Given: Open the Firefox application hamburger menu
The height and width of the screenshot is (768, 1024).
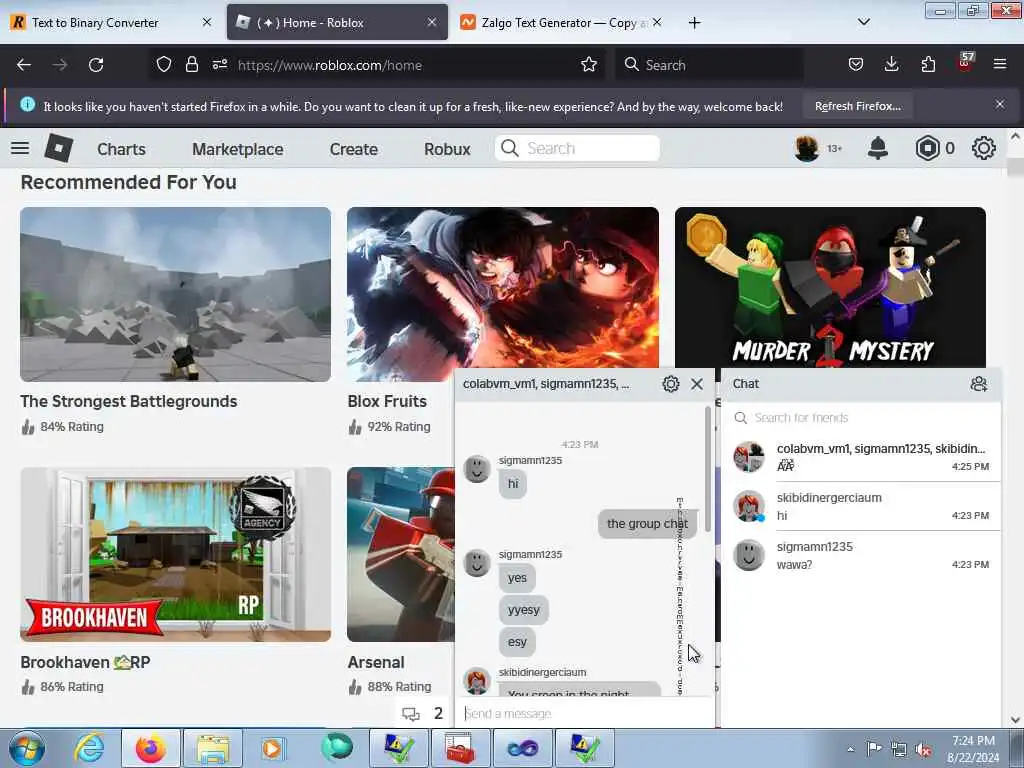Looking at the screenshot, I should (1000, 64).
